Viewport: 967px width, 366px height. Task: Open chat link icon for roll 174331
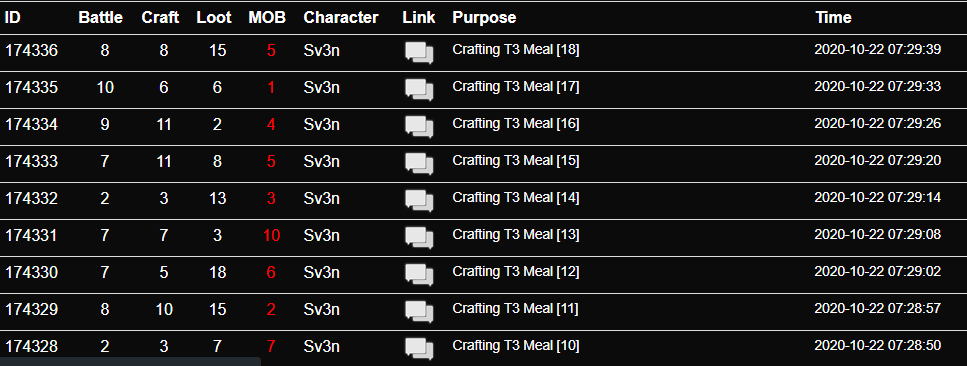point(419,238)
